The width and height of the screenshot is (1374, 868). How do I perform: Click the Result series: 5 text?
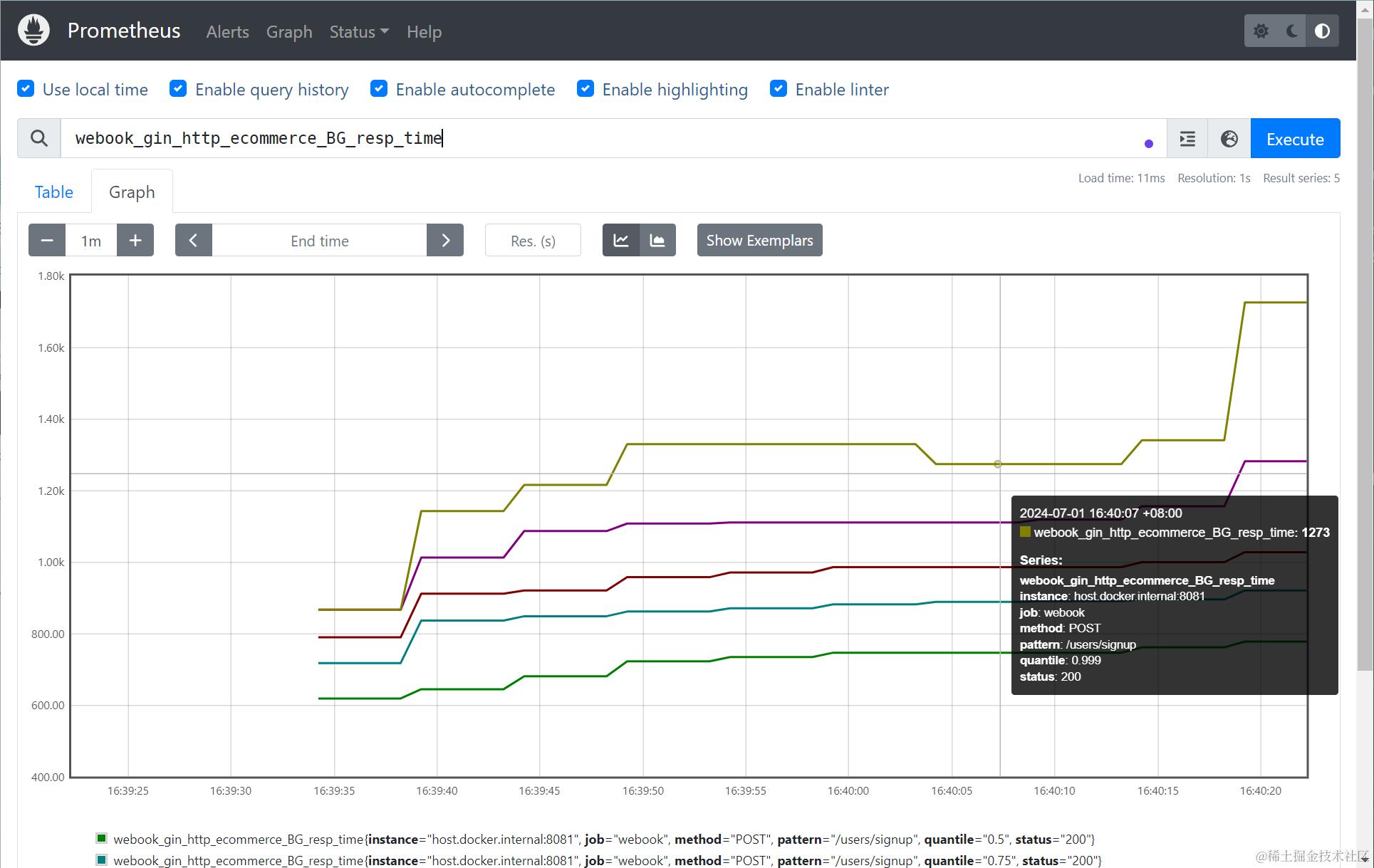pyautogui.click(x=1301, y=178)
